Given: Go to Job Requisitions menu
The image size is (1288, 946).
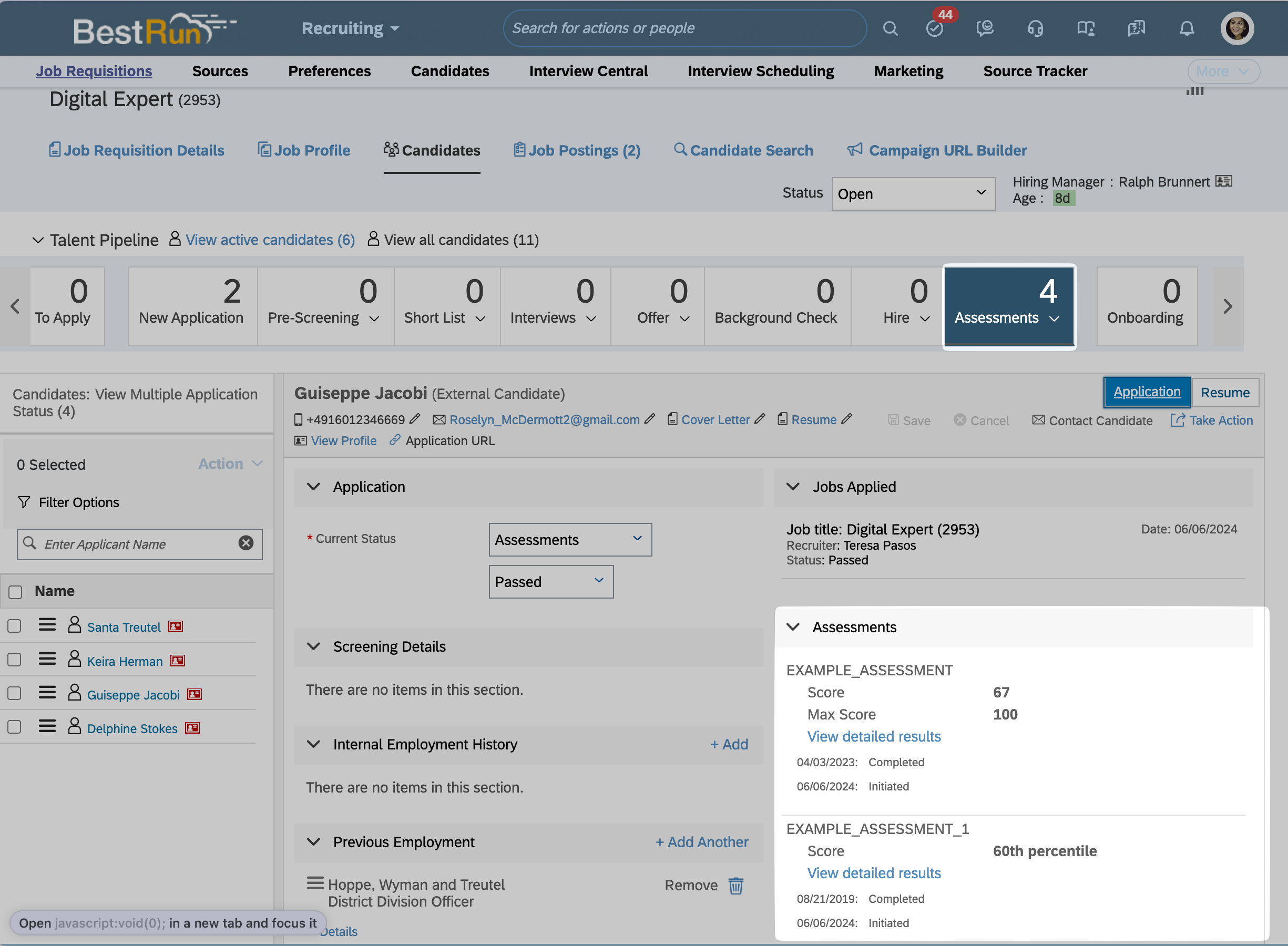Looking at the screenshot, I should click(94, 71).
